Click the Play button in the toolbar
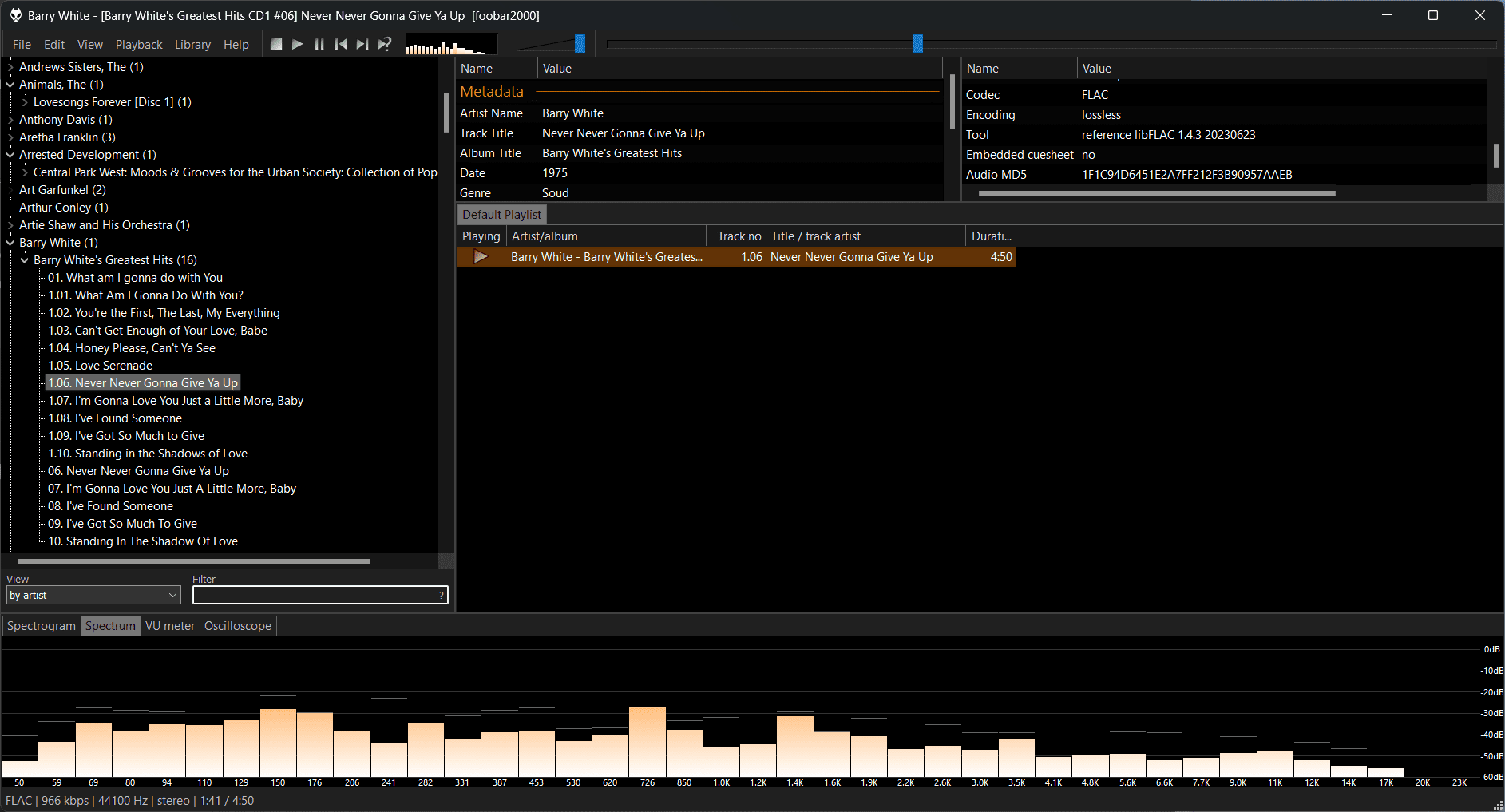 point(298,44)
